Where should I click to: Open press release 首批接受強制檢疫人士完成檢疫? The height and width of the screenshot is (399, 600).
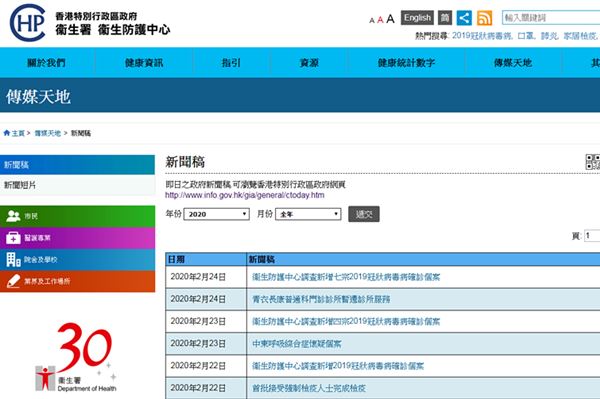(309, 388)
